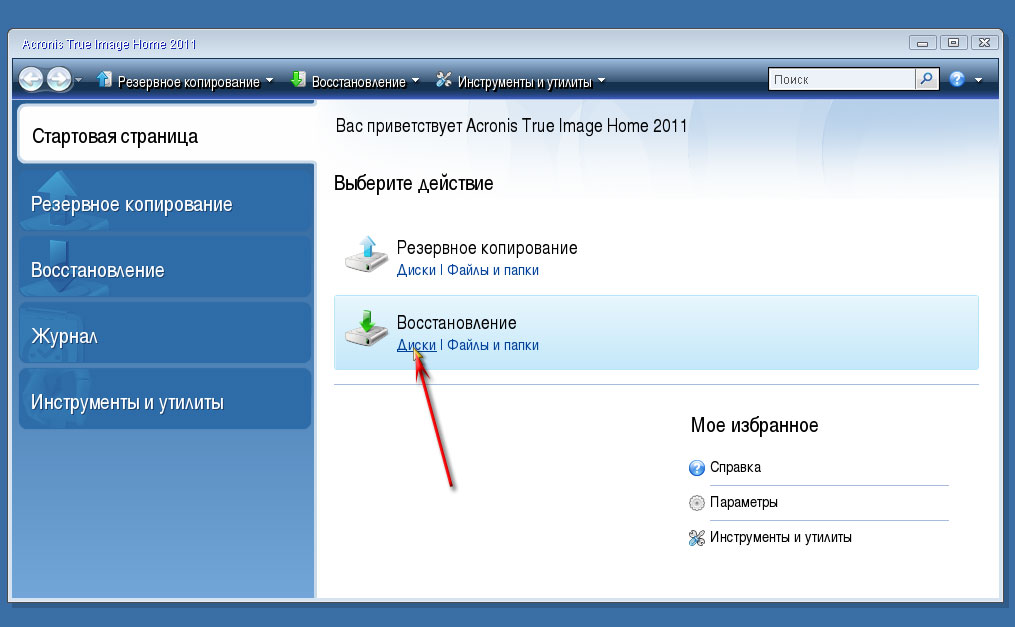Open the help menu dropdown arrow
Screen dimensions: 1015x627
coord(978,80)
